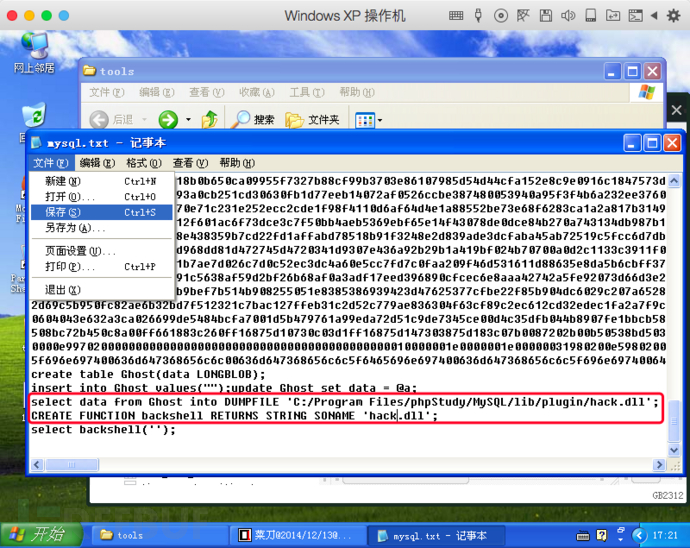This screenshot has height=548, width=690.
Task: Open Notepad Format (格式) menu
Action: click(x=143, y=163)
